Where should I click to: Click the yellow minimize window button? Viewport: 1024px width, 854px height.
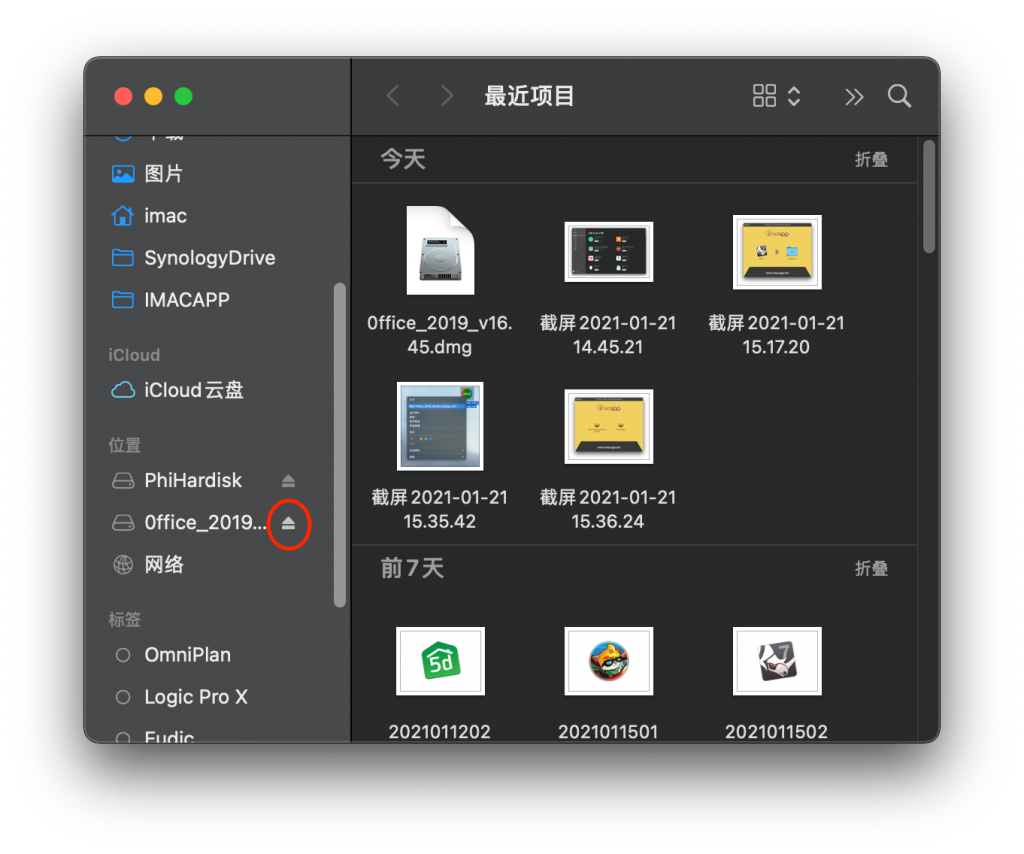pos(153,96)
